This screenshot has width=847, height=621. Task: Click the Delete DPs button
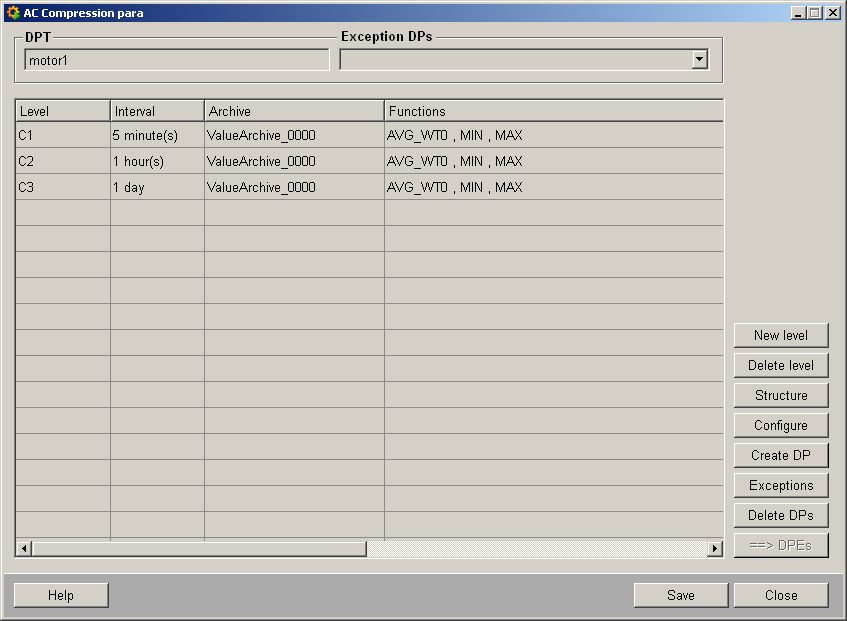tap(780, 516)
